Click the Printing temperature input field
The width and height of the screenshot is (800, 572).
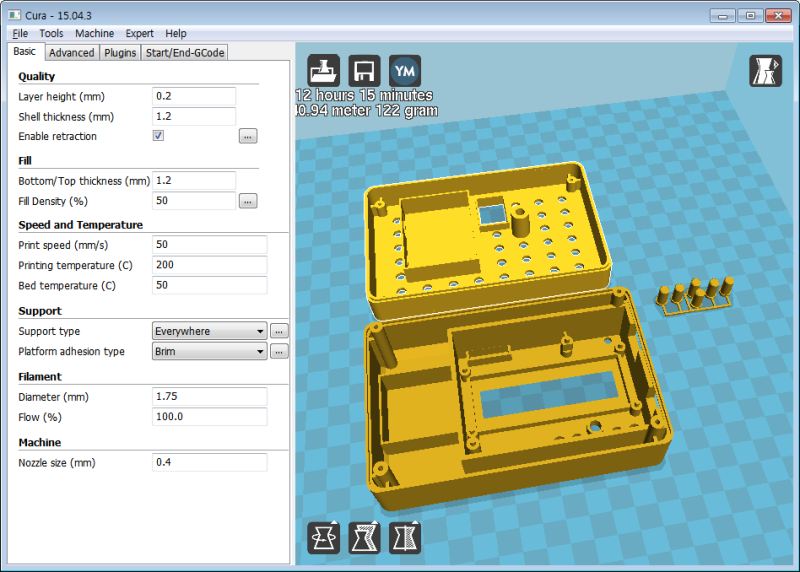point(210,265)
